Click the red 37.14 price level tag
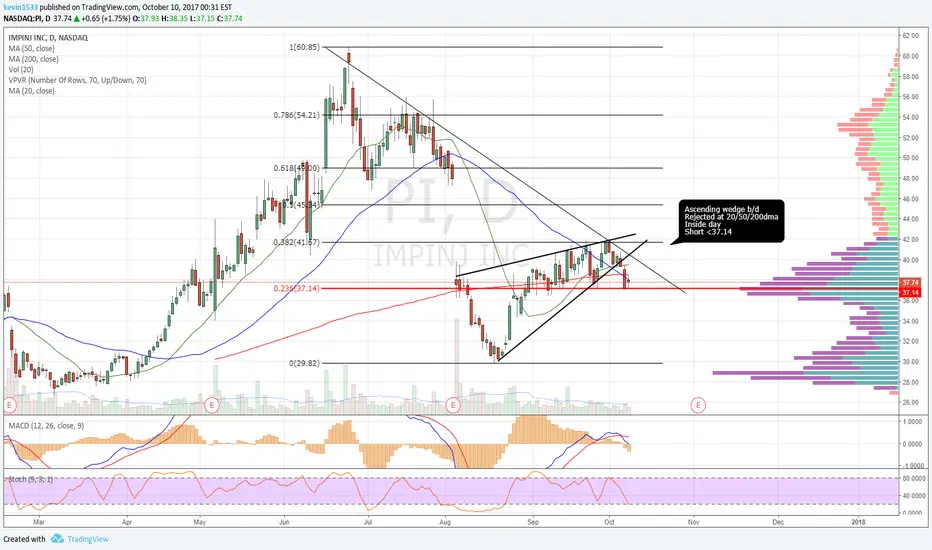Viewport: 932px width, 550px height. pos(910,293)
